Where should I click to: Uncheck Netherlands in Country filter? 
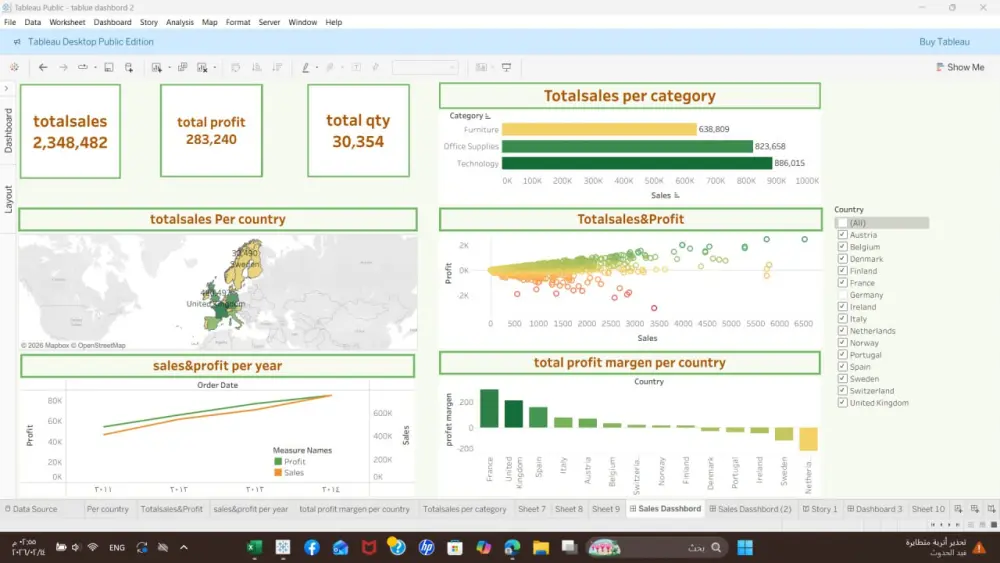pyautogui.click(x=842, y=331)
